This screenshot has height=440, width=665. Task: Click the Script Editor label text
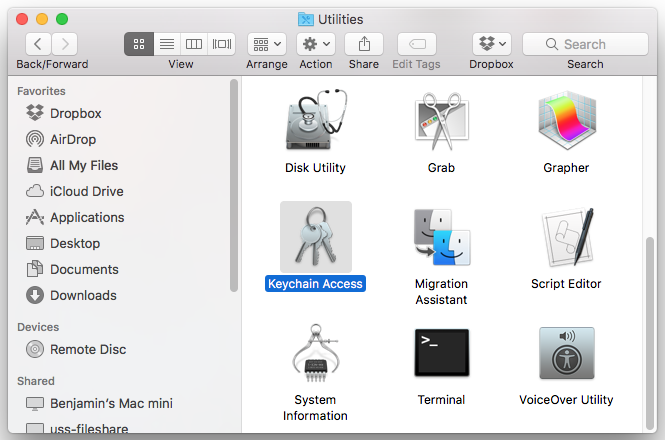566,283
